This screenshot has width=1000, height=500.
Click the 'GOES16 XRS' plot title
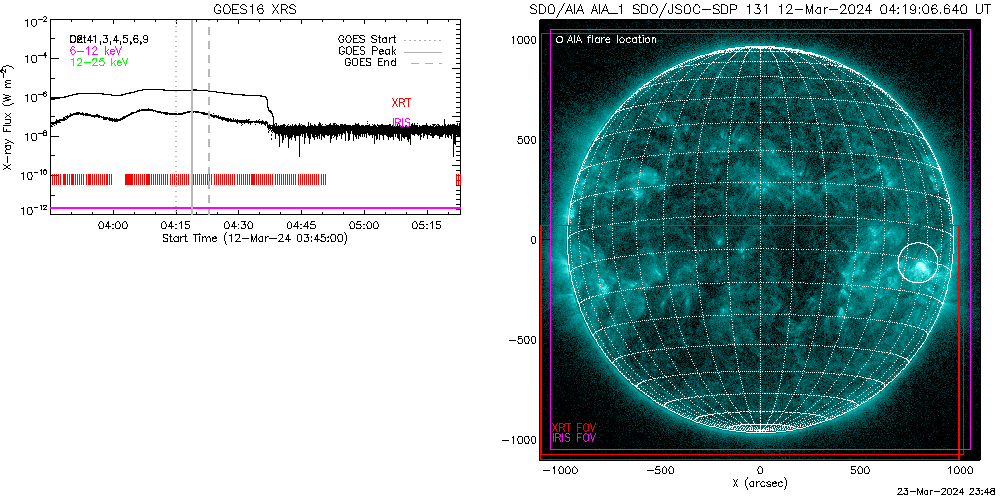coord(255,10)
